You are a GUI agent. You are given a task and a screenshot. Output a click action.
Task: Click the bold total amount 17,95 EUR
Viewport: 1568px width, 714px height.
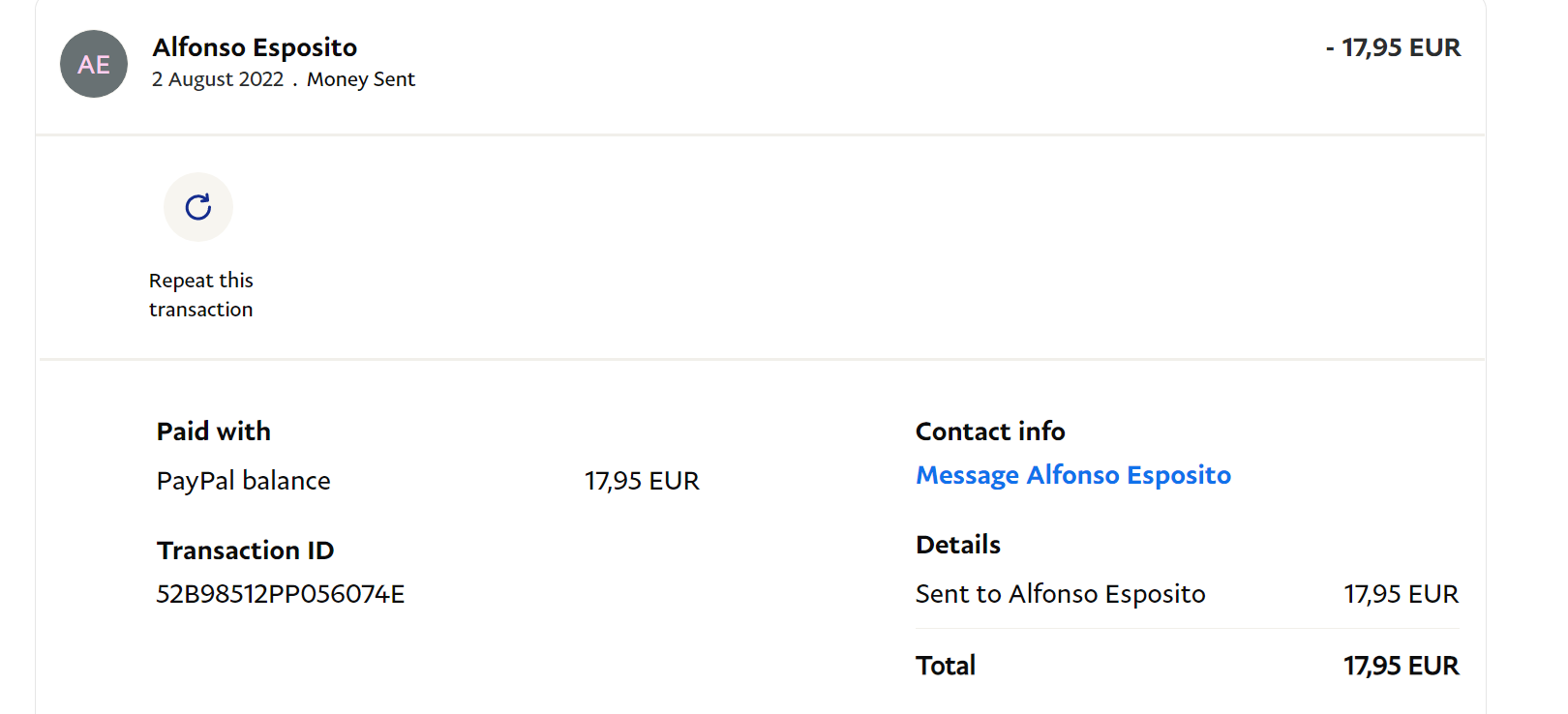pos(1401,666)
